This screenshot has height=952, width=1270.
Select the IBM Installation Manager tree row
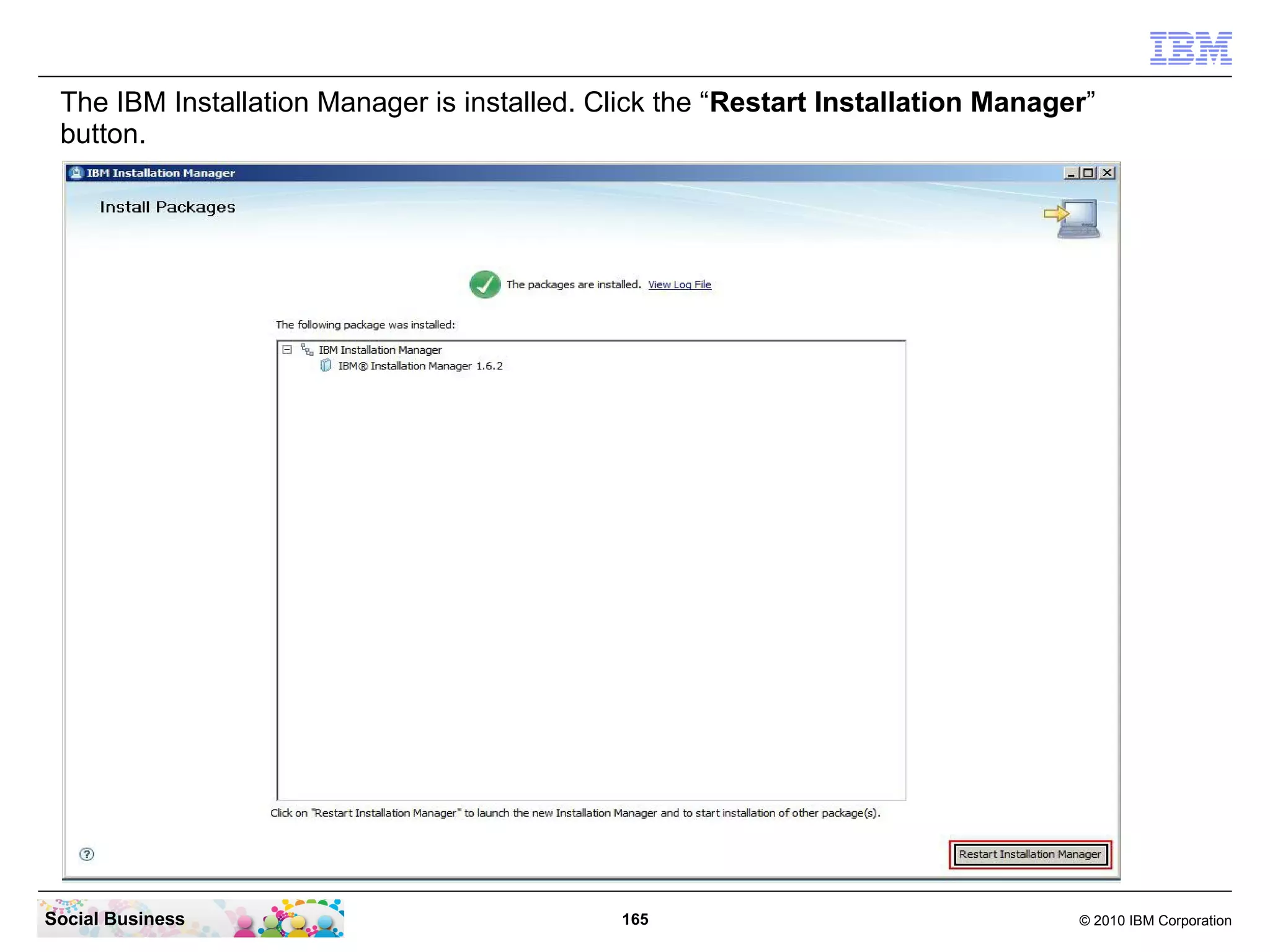tap(380, 350)
